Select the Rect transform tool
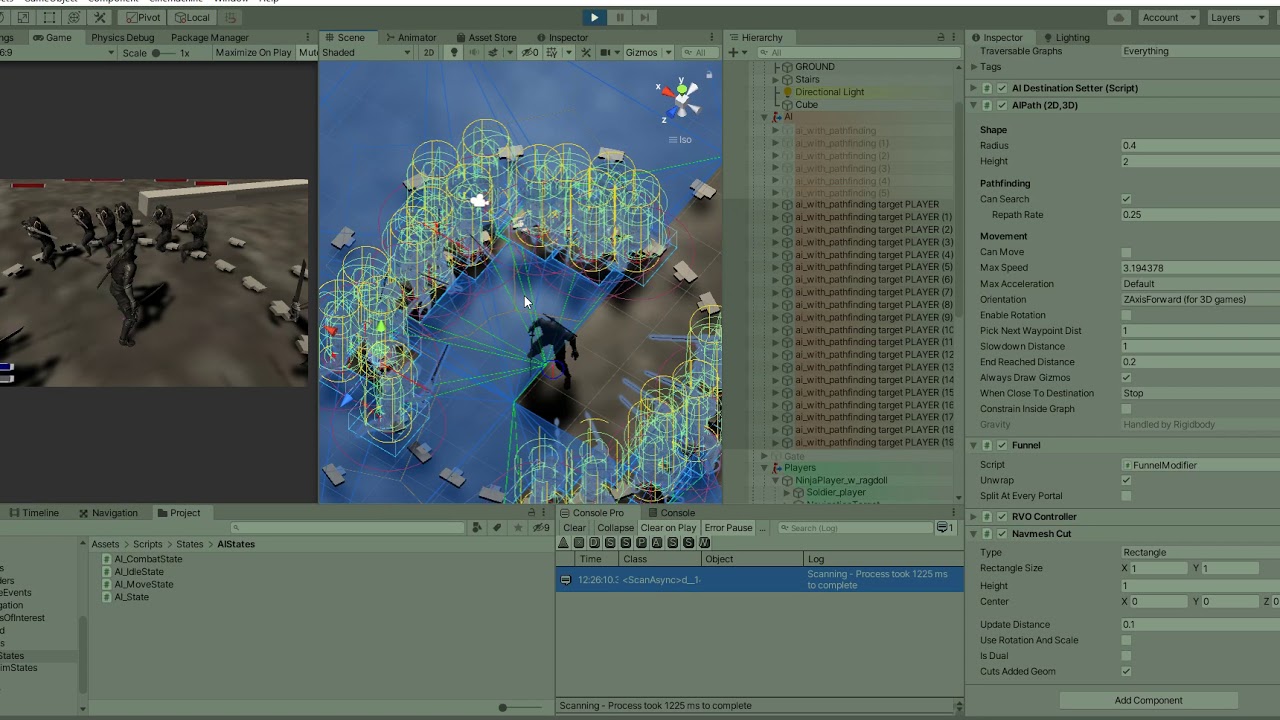The image size is (1280, 720). pyautogui.click(x=49, y=17)
